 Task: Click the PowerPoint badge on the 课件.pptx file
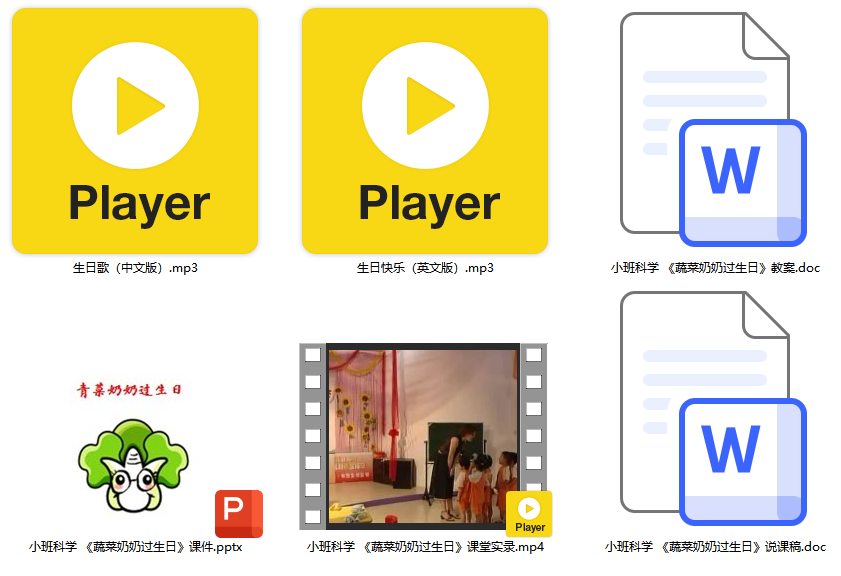coord(239,514)
